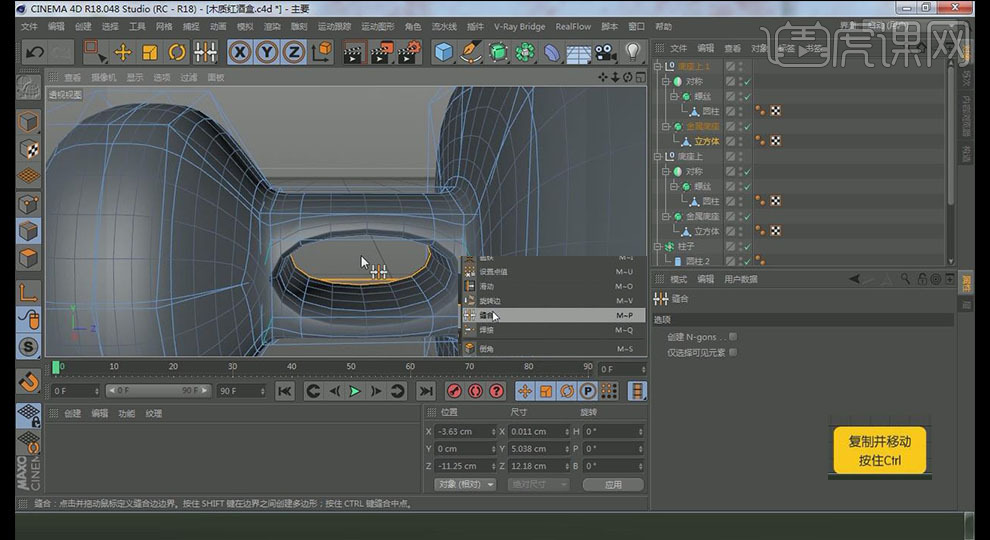Click the 0F–90F timeline range slider
Image resolution: width=990 pixels, height=540 pixels.
[x=158, y=391]
